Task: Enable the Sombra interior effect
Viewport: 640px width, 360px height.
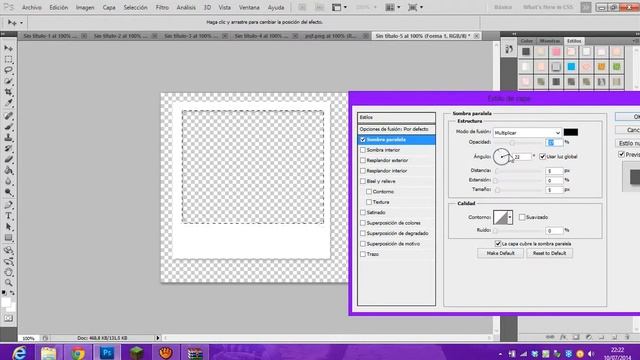Action: click(362, 150)
